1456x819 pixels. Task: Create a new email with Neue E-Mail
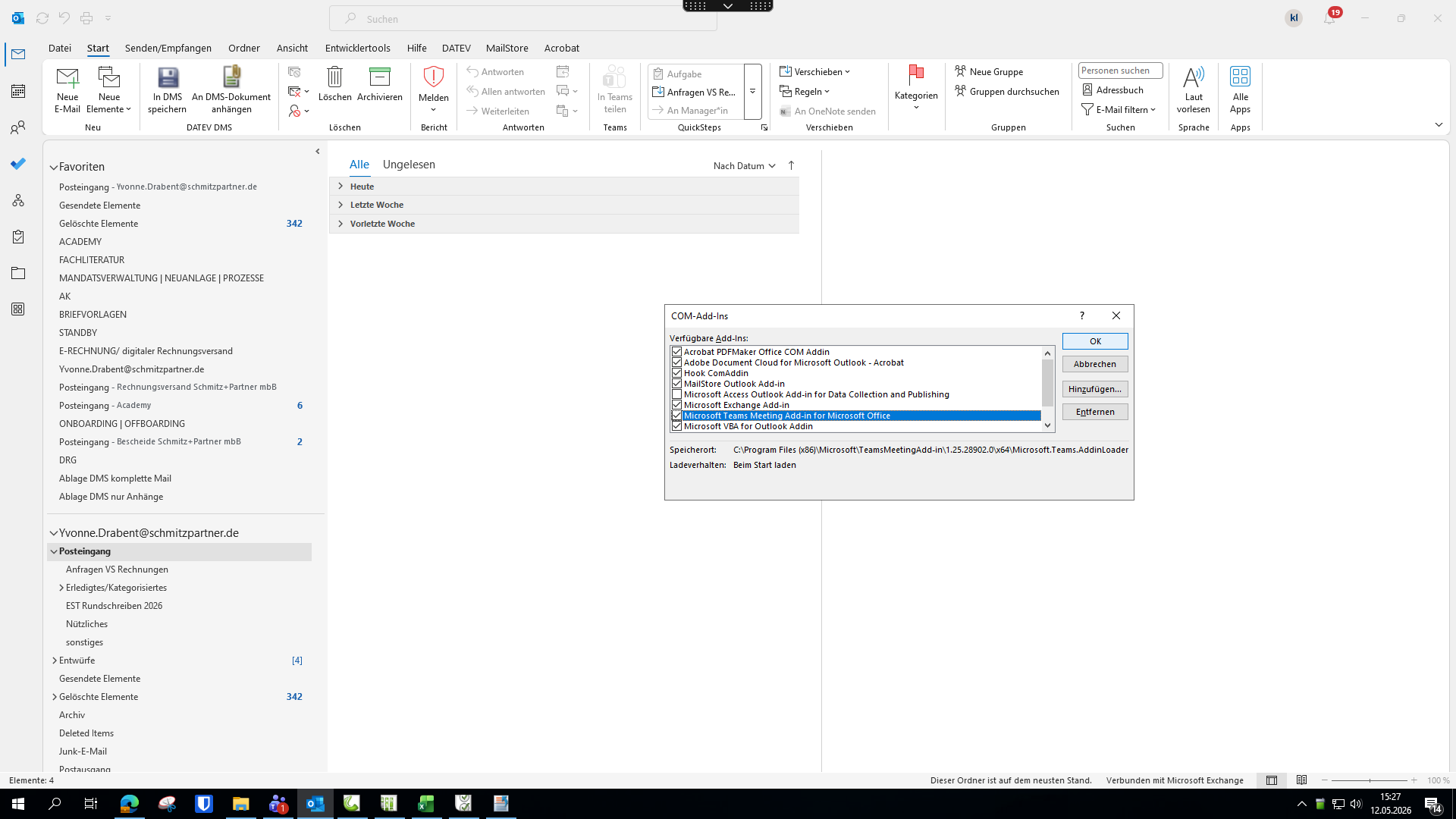coord(67,89)
